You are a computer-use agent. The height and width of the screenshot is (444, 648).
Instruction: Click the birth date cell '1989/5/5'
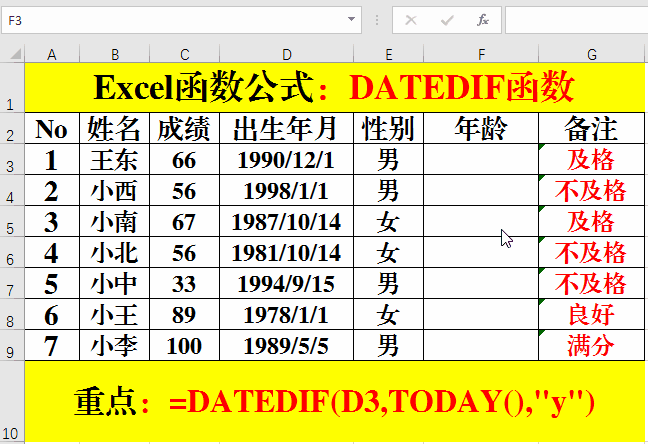tap(286, 345)
